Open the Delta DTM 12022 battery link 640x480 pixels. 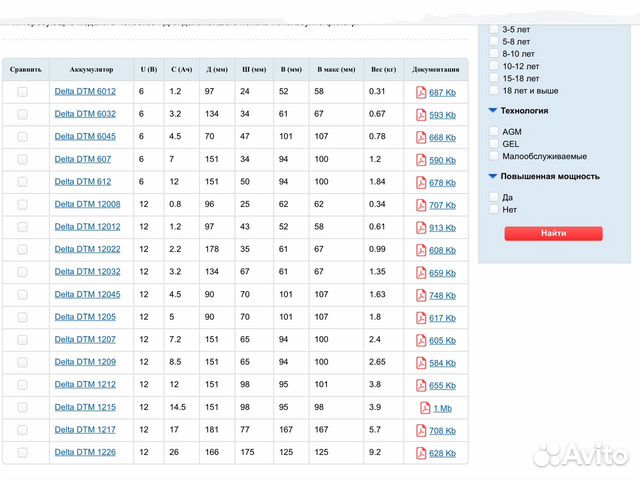[87, 249]
